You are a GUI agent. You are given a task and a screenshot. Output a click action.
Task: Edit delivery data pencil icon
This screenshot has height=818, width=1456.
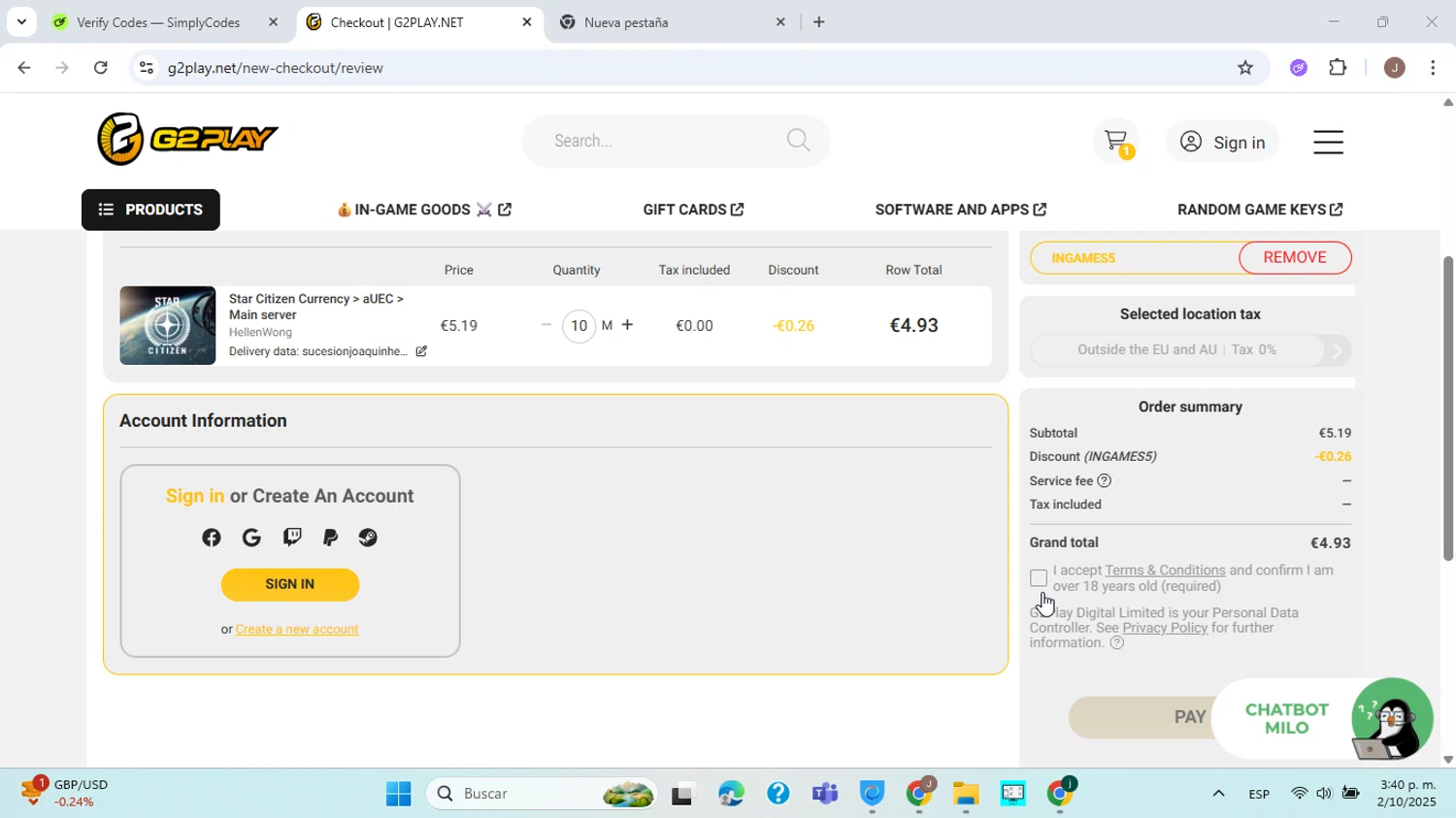pyautogui.click(x=421, y=351)
